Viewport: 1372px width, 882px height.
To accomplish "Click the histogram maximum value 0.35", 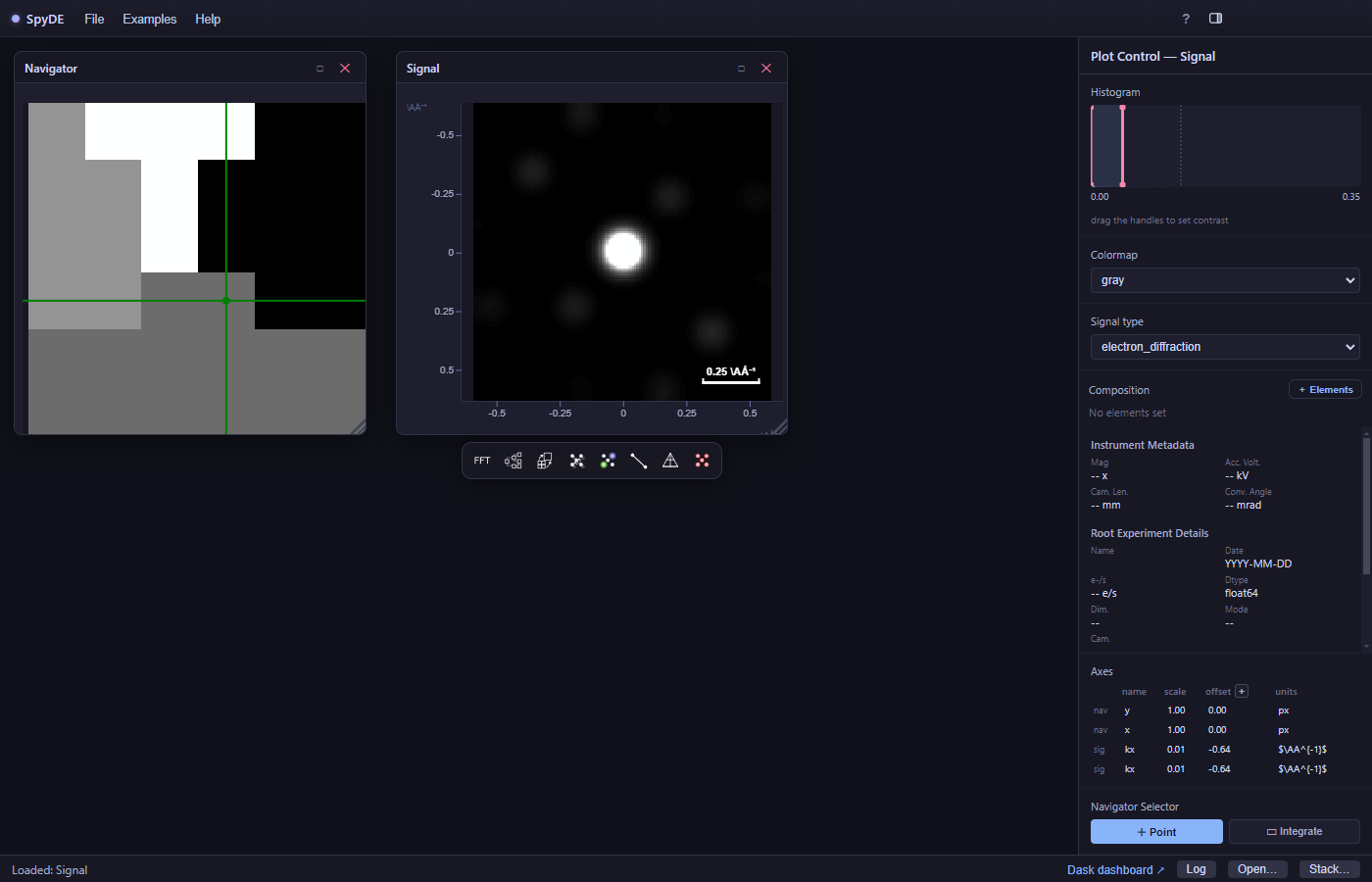I will (1350, 197).
